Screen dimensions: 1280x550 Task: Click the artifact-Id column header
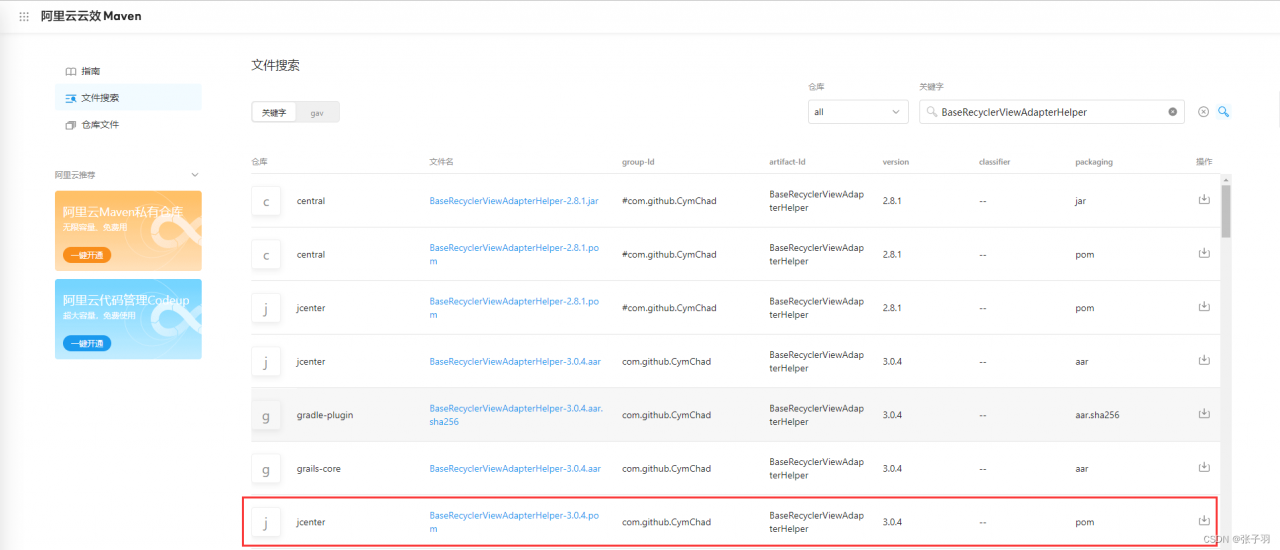point(787,162)
